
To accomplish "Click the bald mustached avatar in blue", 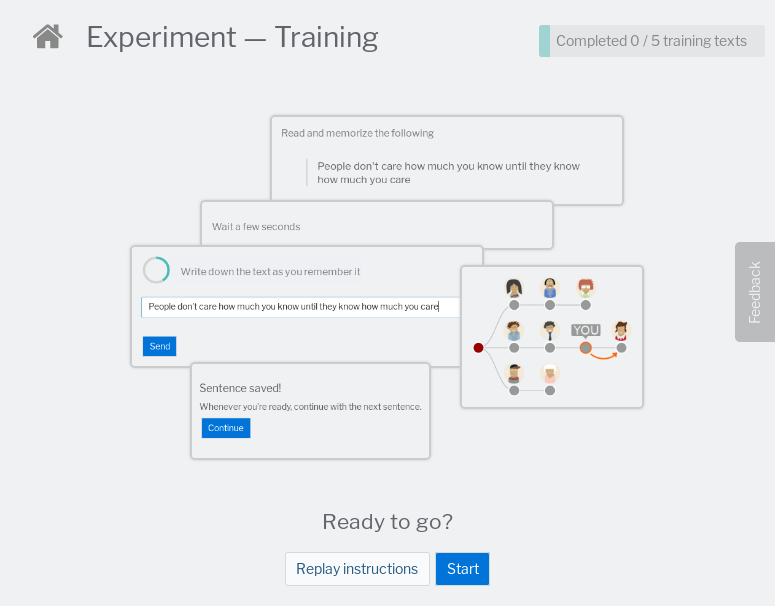I will (x=550, y=288).
